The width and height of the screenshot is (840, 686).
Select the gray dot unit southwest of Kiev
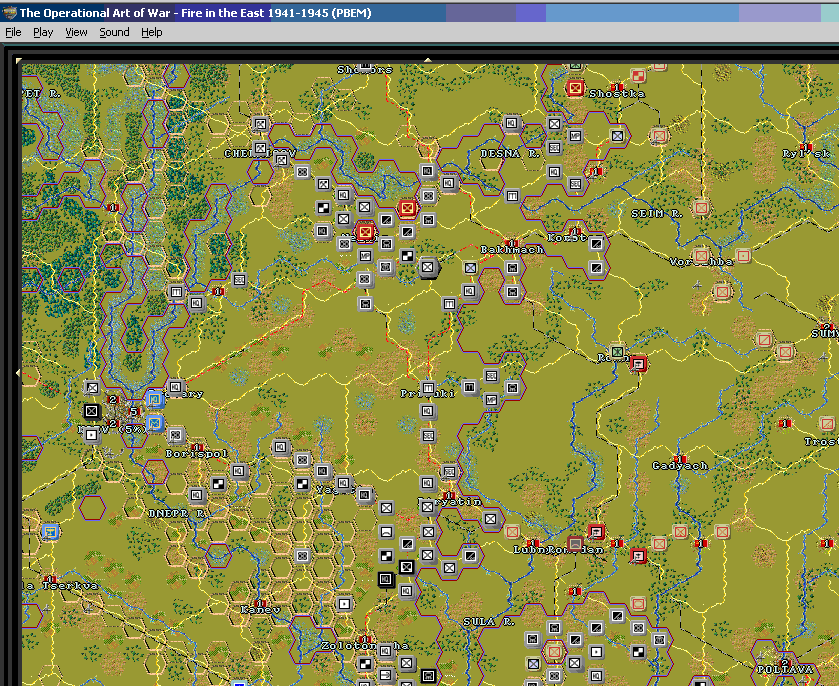(x=92, y=435)
